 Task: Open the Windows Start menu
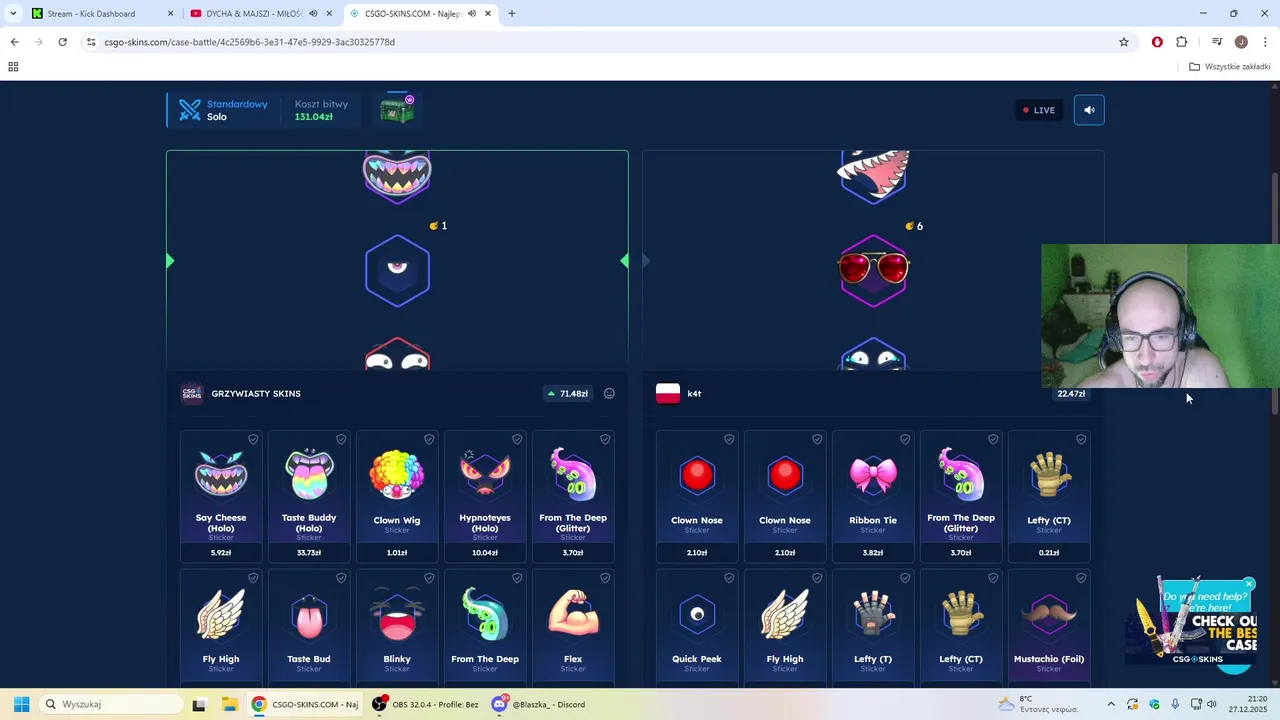21,704
